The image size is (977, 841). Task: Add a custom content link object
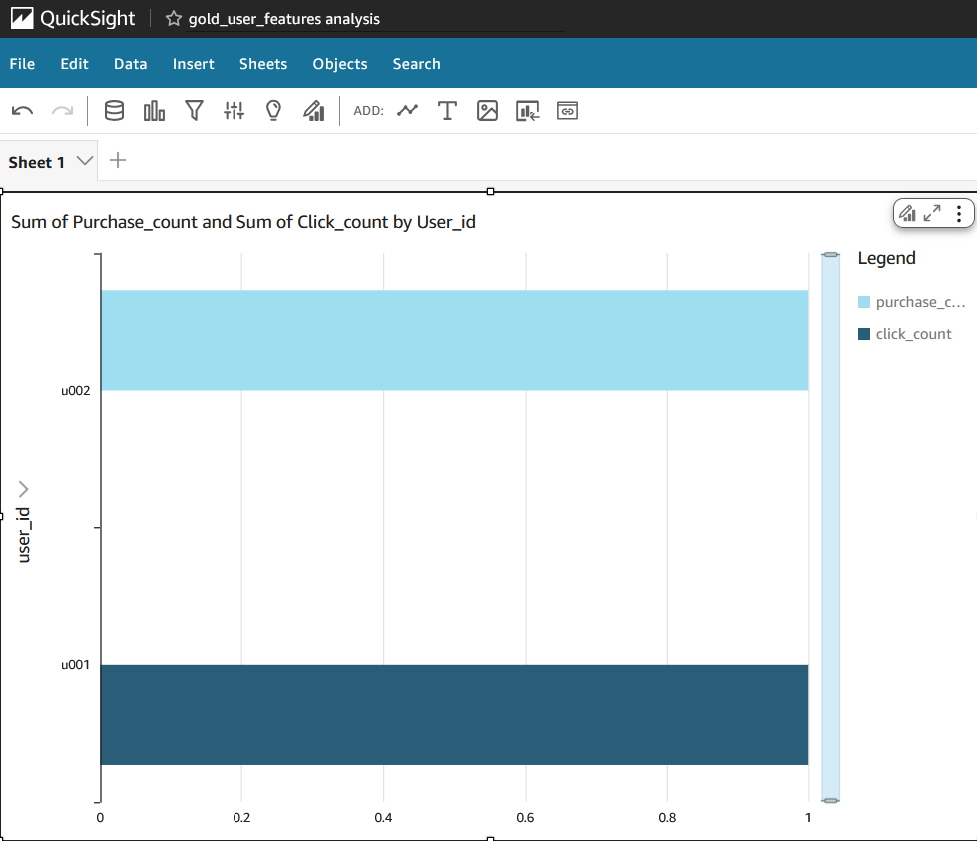pos(567,111)
